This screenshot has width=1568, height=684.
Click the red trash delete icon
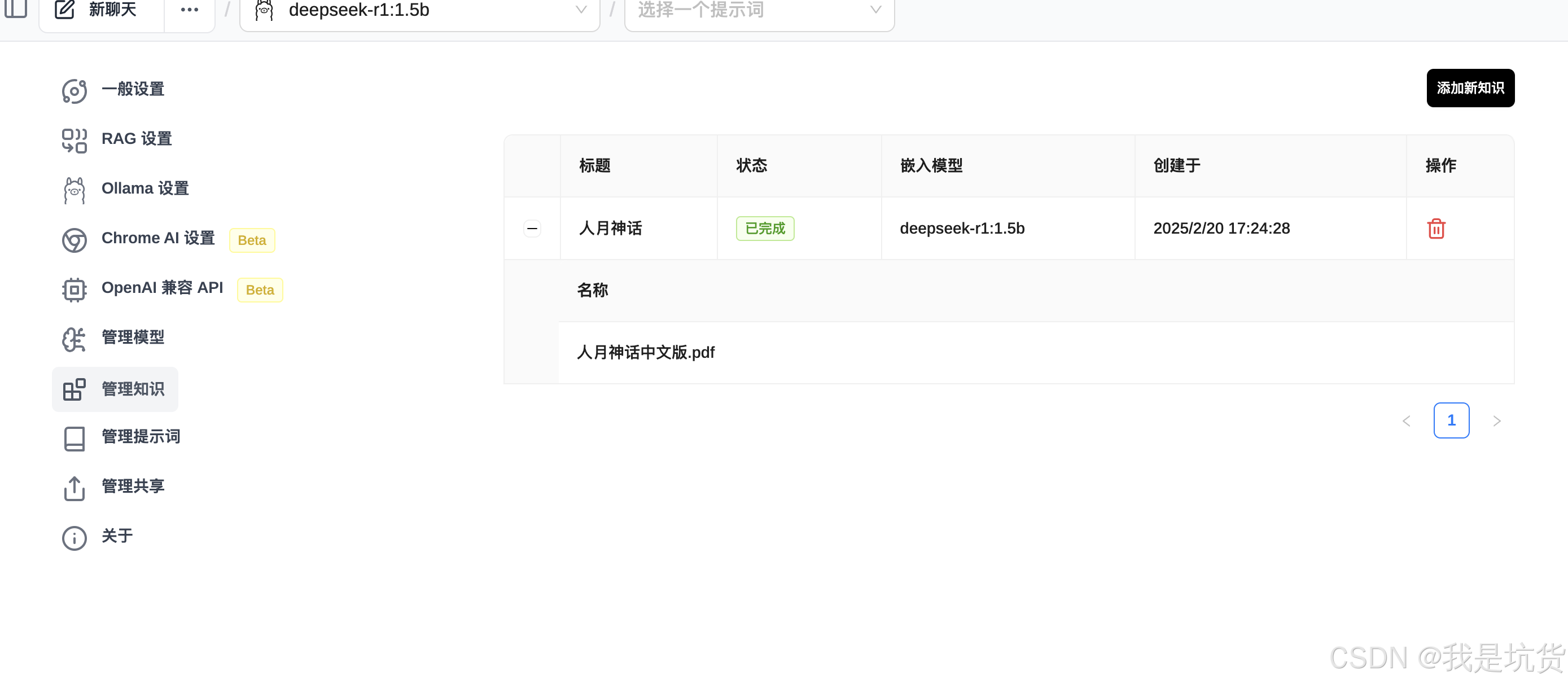click(1435, 229)
